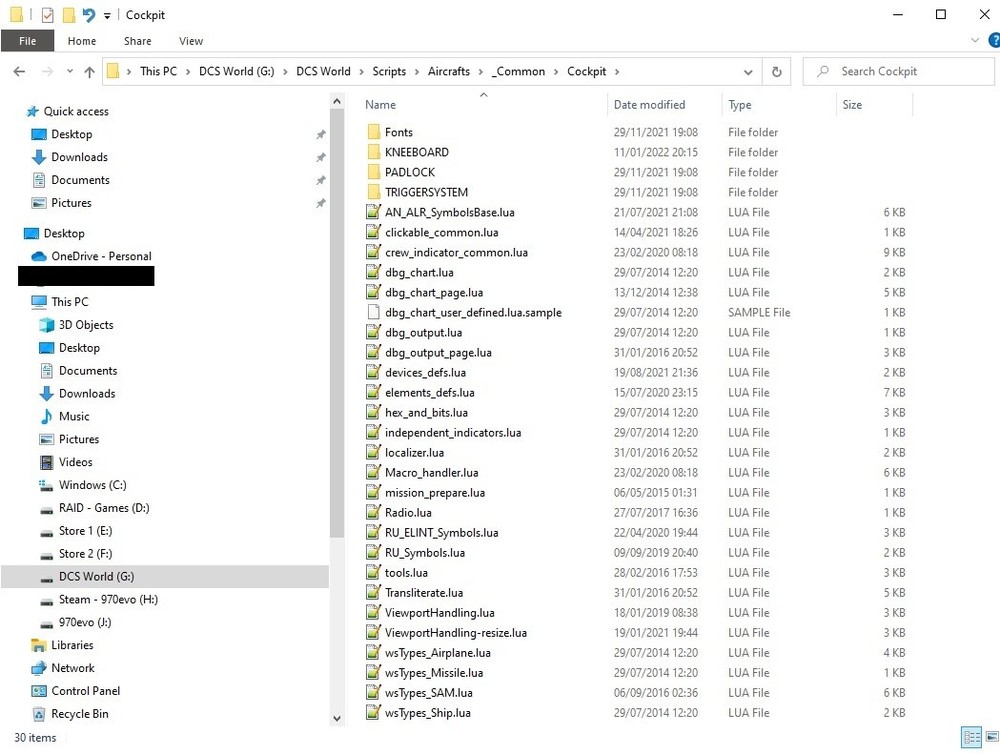Viewport: 1000px width, 754px height.
Task: Select the KNEEBOARD folder icon
Action: [374, 152]
